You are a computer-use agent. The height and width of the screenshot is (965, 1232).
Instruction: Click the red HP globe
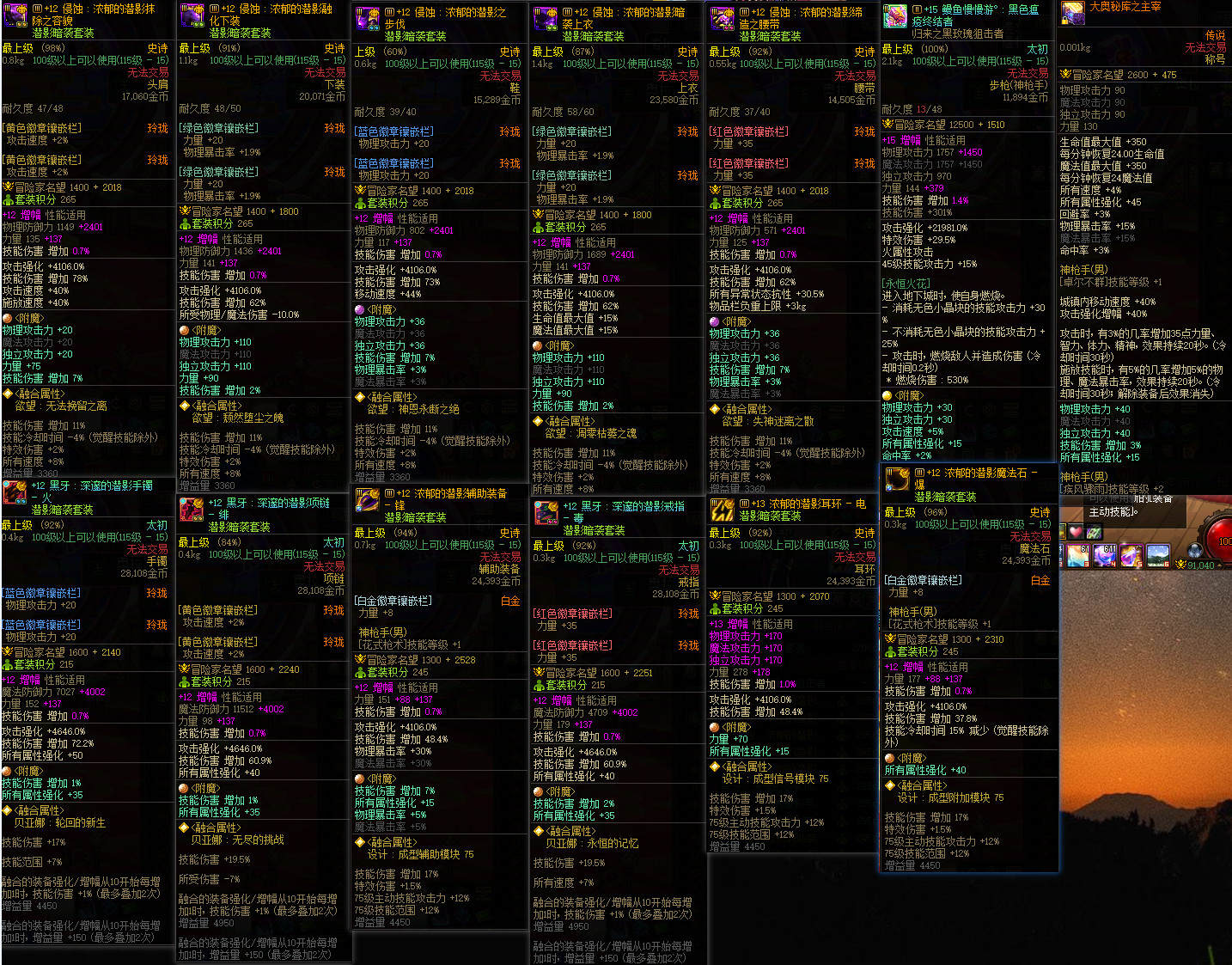pyautogui.click(x=1219, y=541)
